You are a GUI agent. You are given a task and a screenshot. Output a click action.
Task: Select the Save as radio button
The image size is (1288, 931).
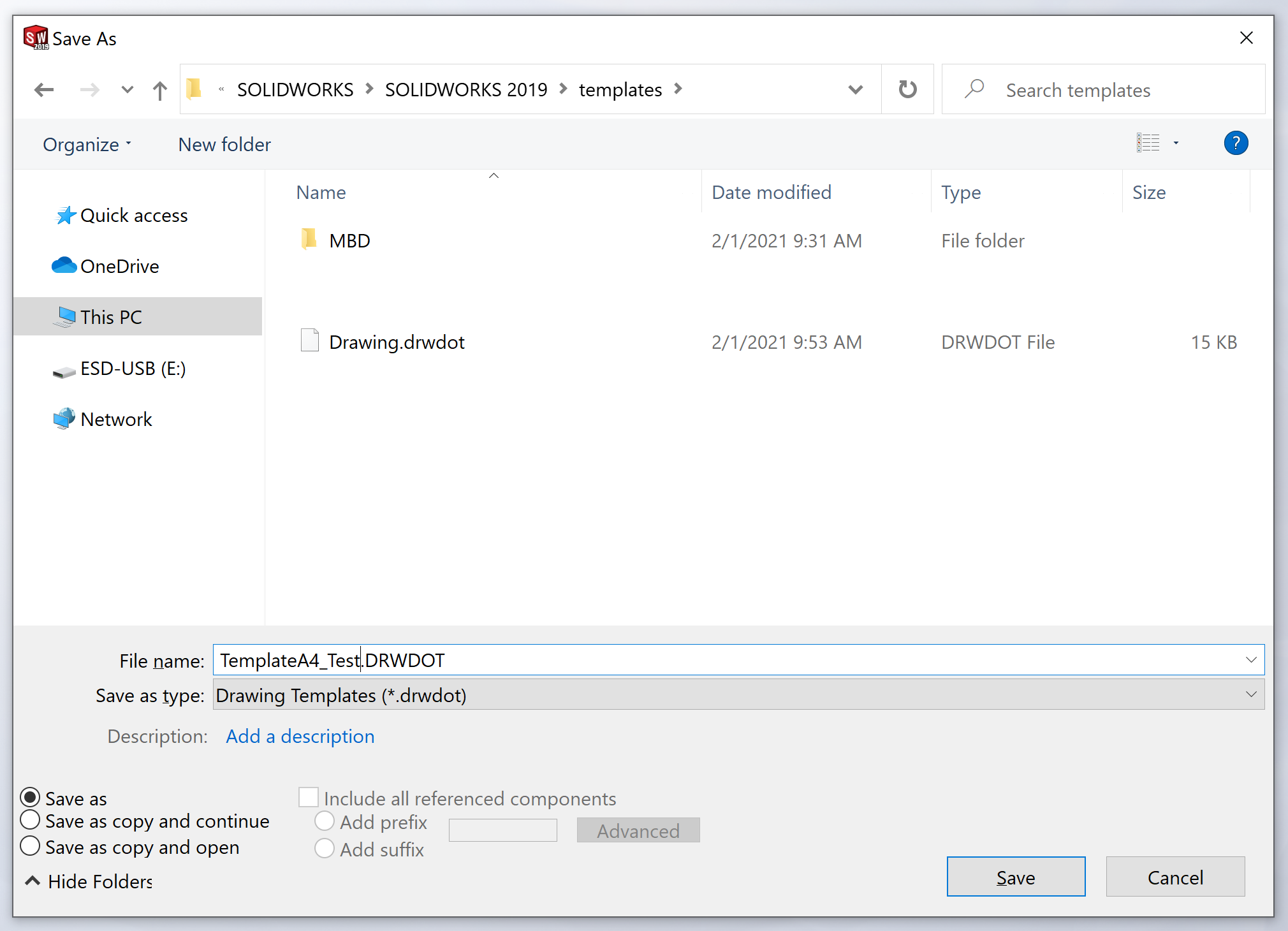tap(30, 797)
